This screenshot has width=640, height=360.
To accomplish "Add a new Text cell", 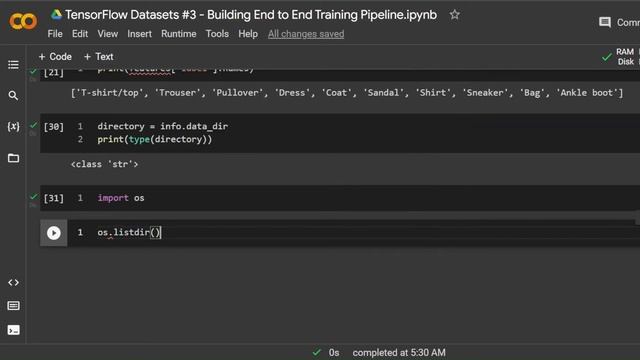I will [98, 57].
